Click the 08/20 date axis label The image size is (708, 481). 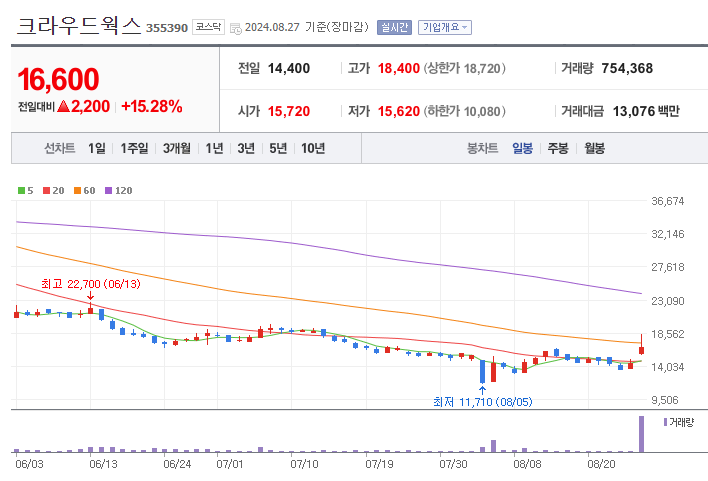tap(601, 464)
